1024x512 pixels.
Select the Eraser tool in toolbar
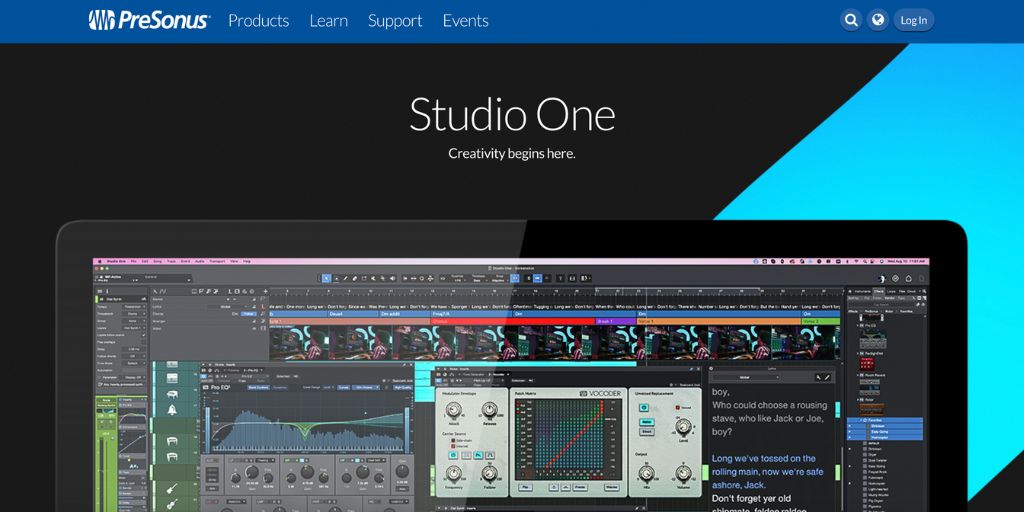coord(355,278)
